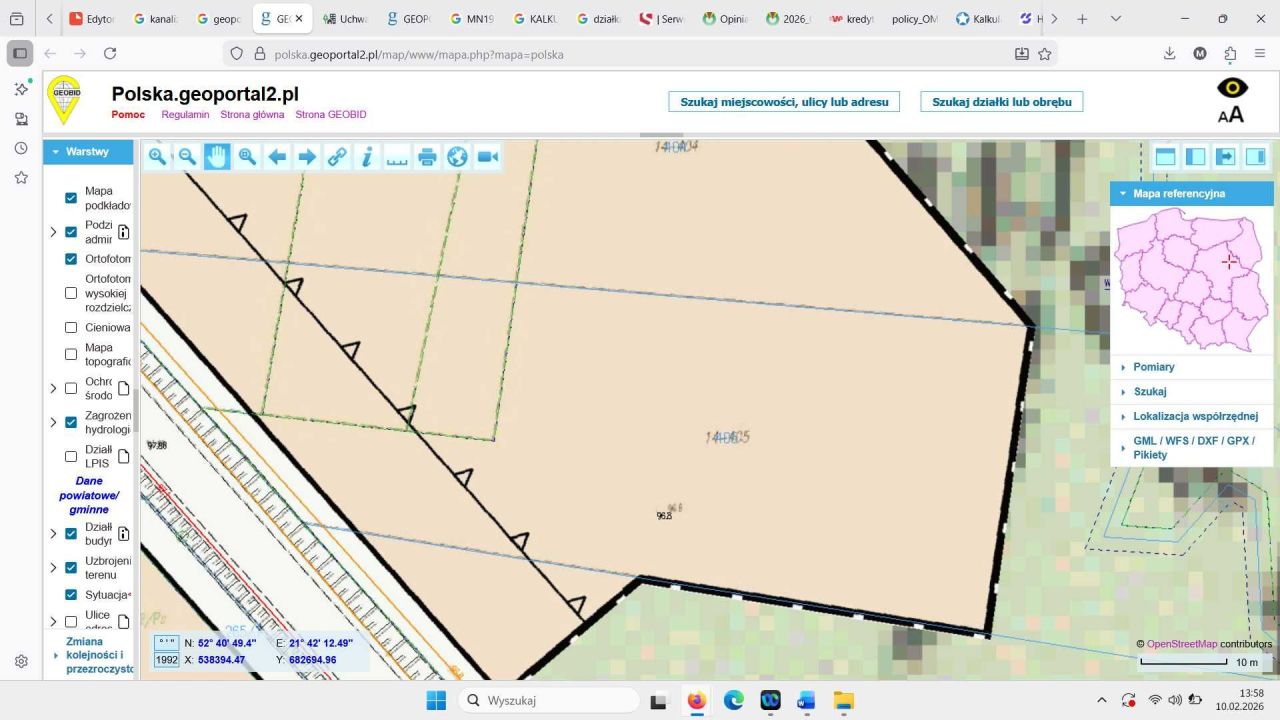The image size is (1280, 720).
Task: Print the map with the printer icon
Action: click(427, 157)
